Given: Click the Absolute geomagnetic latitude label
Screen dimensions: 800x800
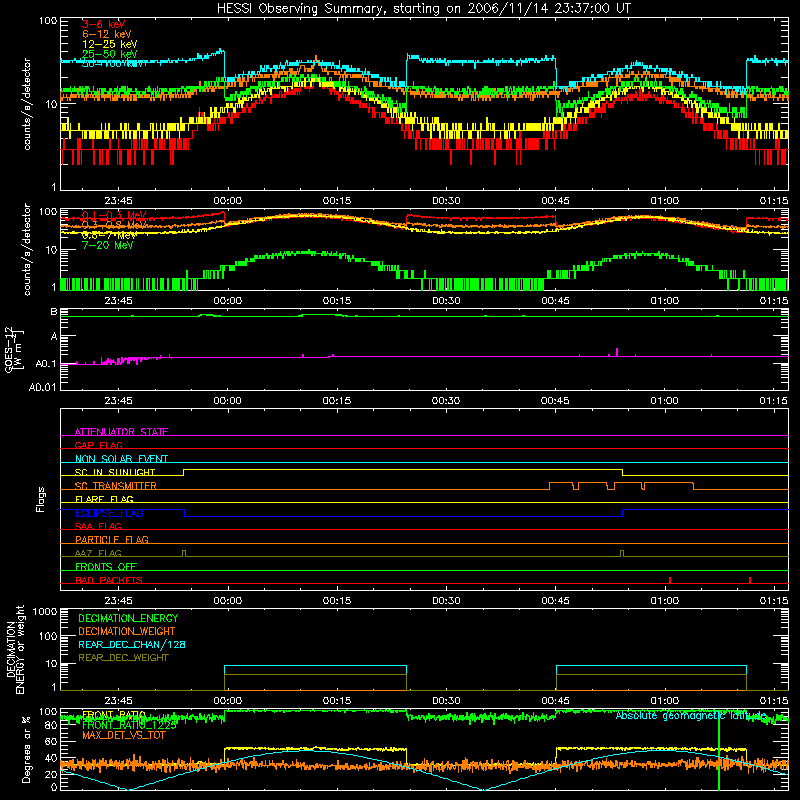Looking at the screenshot, I should [691, 716].
